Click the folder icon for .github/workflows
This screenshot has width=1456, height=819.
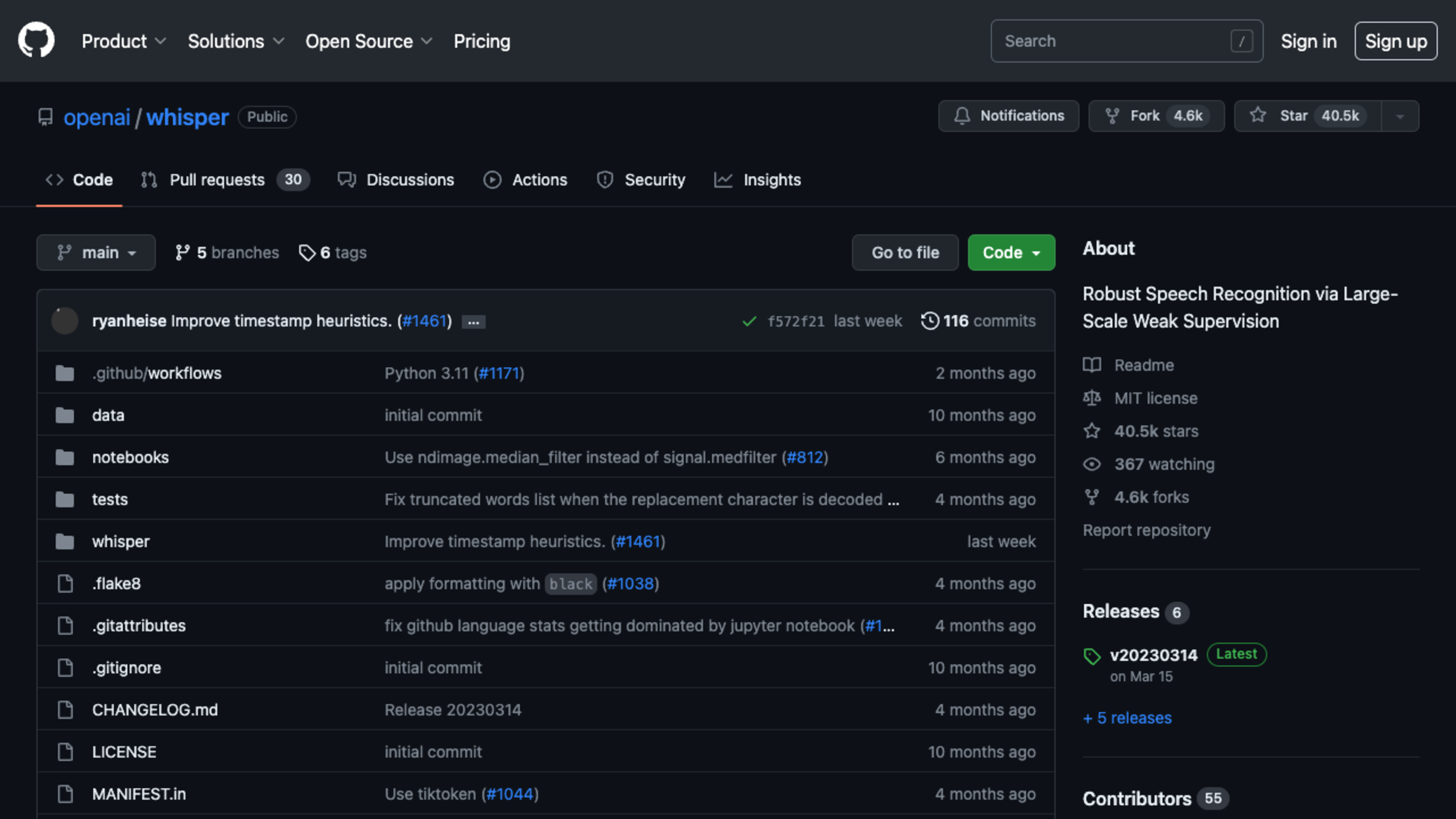point(65,373)
